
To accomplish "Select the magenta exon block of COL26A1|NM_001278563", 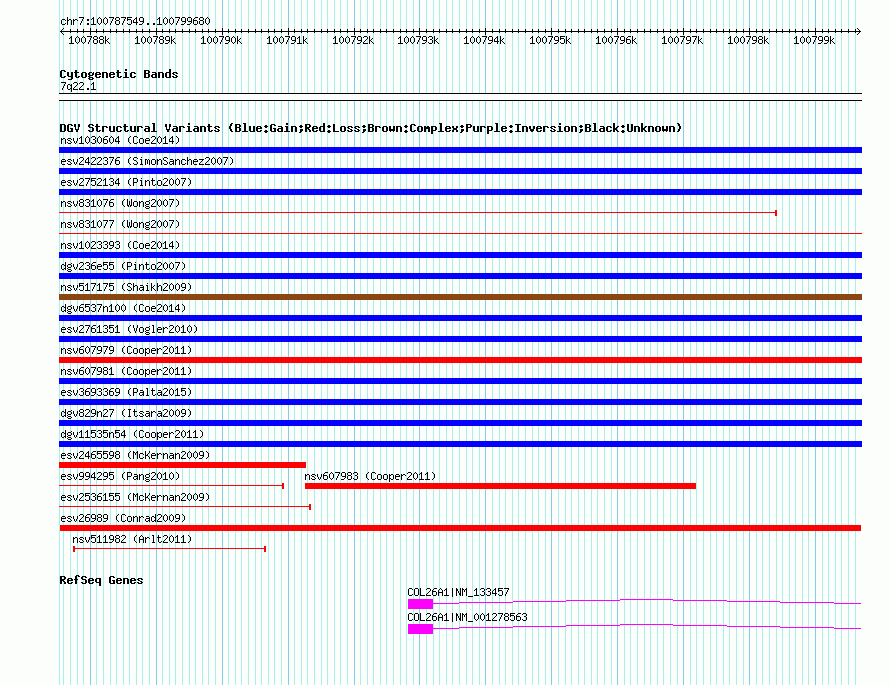I will pyautogui.click(x=420, y=629).
